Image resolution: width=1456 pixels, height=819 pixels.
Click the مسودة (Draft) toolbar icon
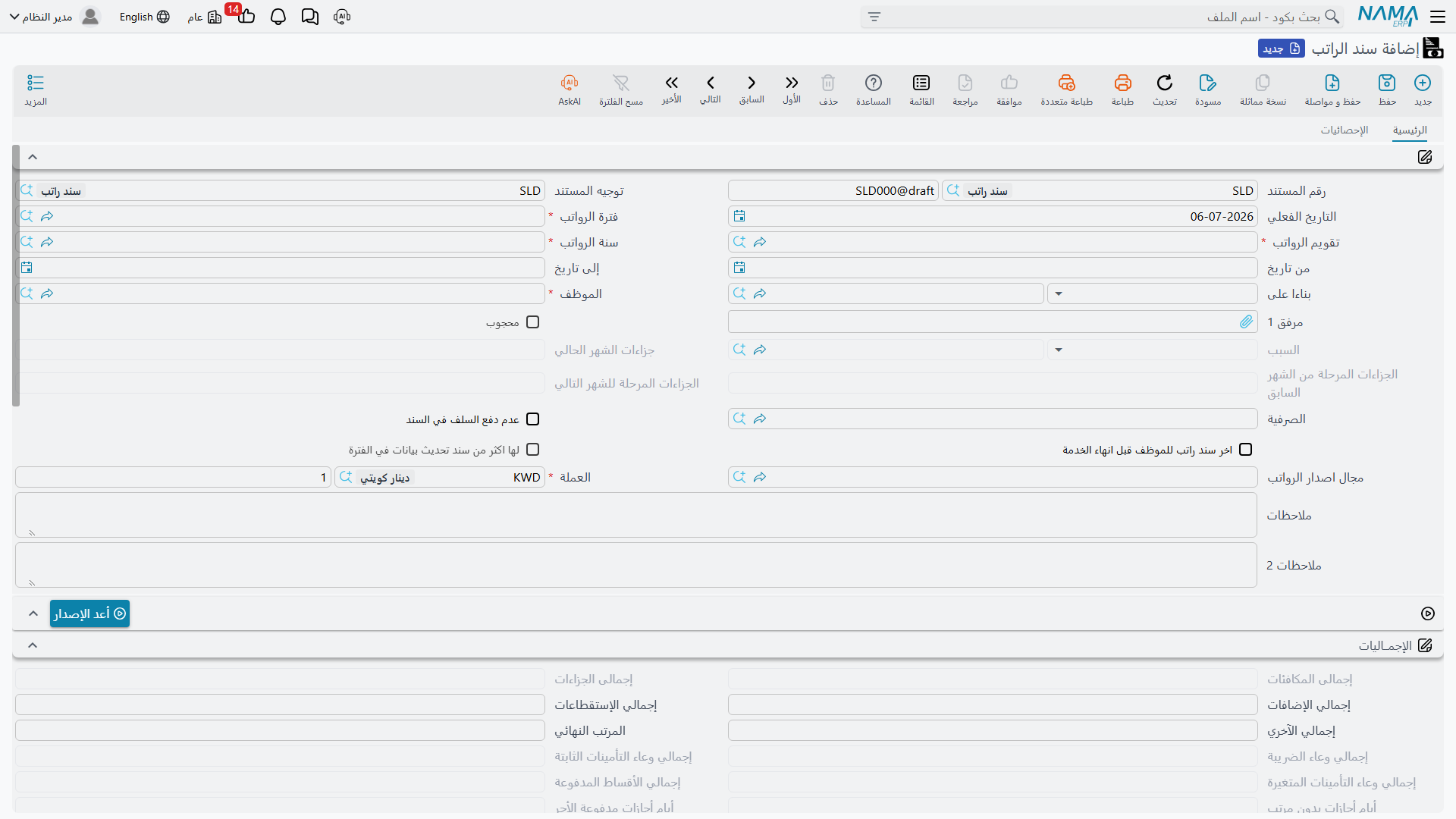coord(1208,83)
